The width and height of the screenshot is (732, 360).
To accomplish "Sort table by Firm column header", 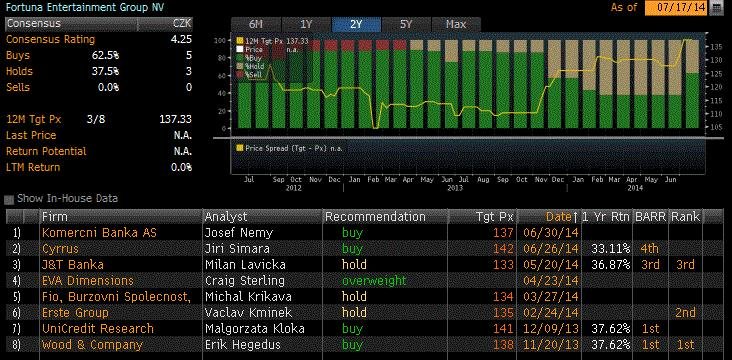I will pos(120,217).
